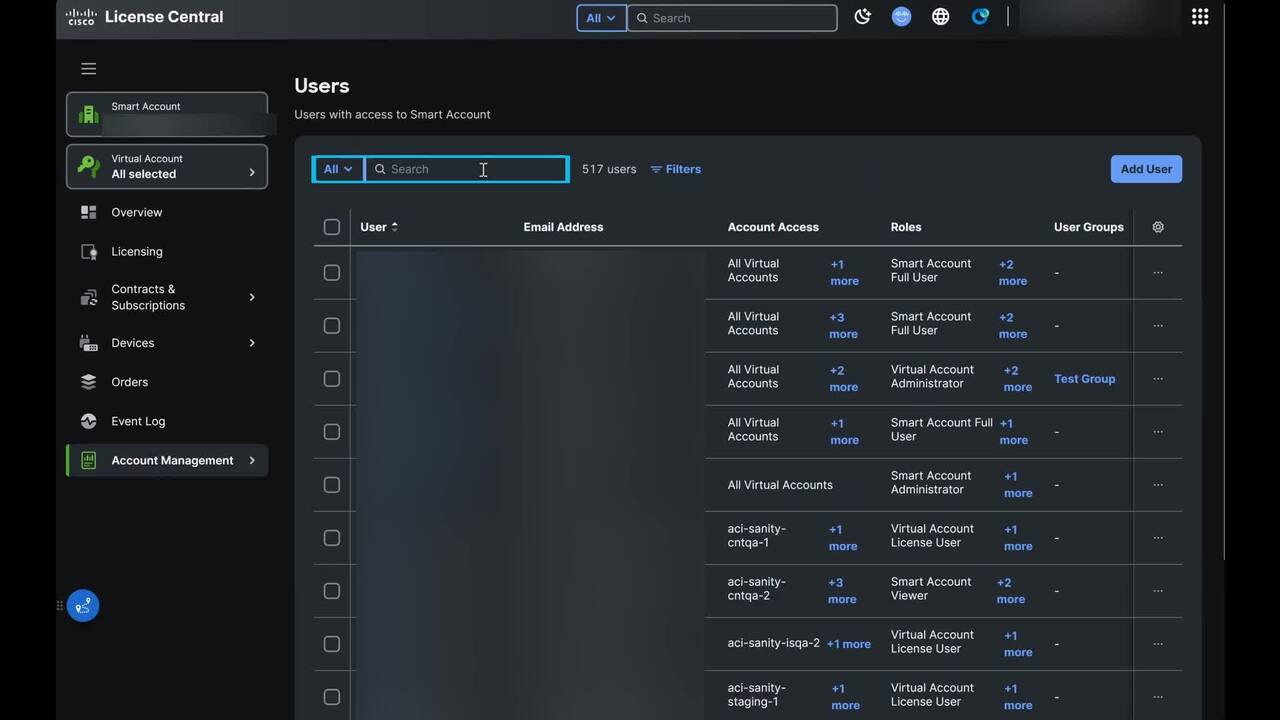
Task: Click the Event Log icon
Action: point(89,421)
